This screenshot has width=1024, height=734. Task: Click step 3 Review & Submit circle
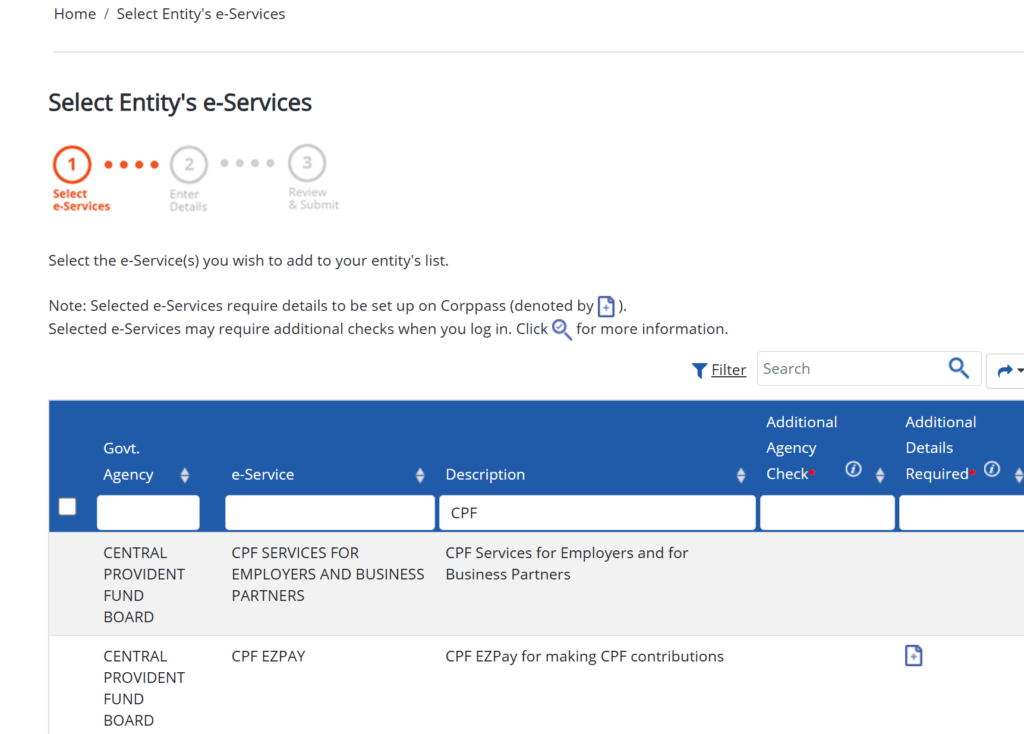[x=306, y=163]
